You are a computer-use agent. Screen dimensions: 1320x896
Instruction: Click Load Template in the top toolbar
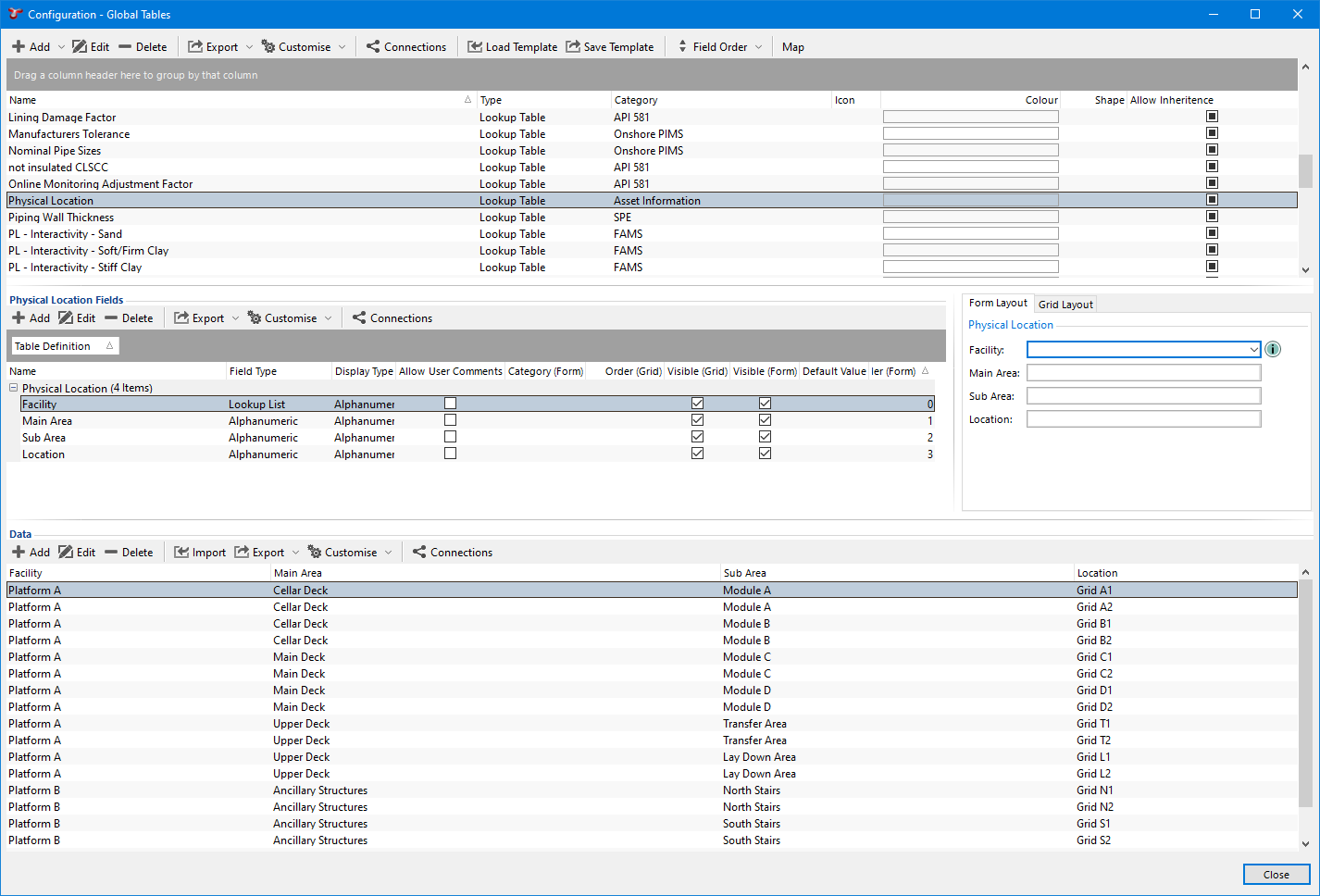coord(512,47)
